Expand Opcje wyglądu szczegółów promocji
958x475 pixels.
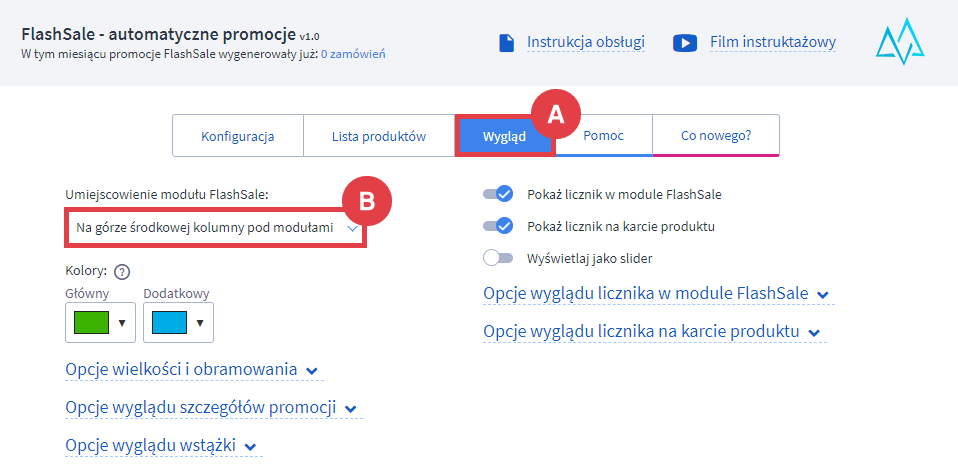[x=212, y=408]
